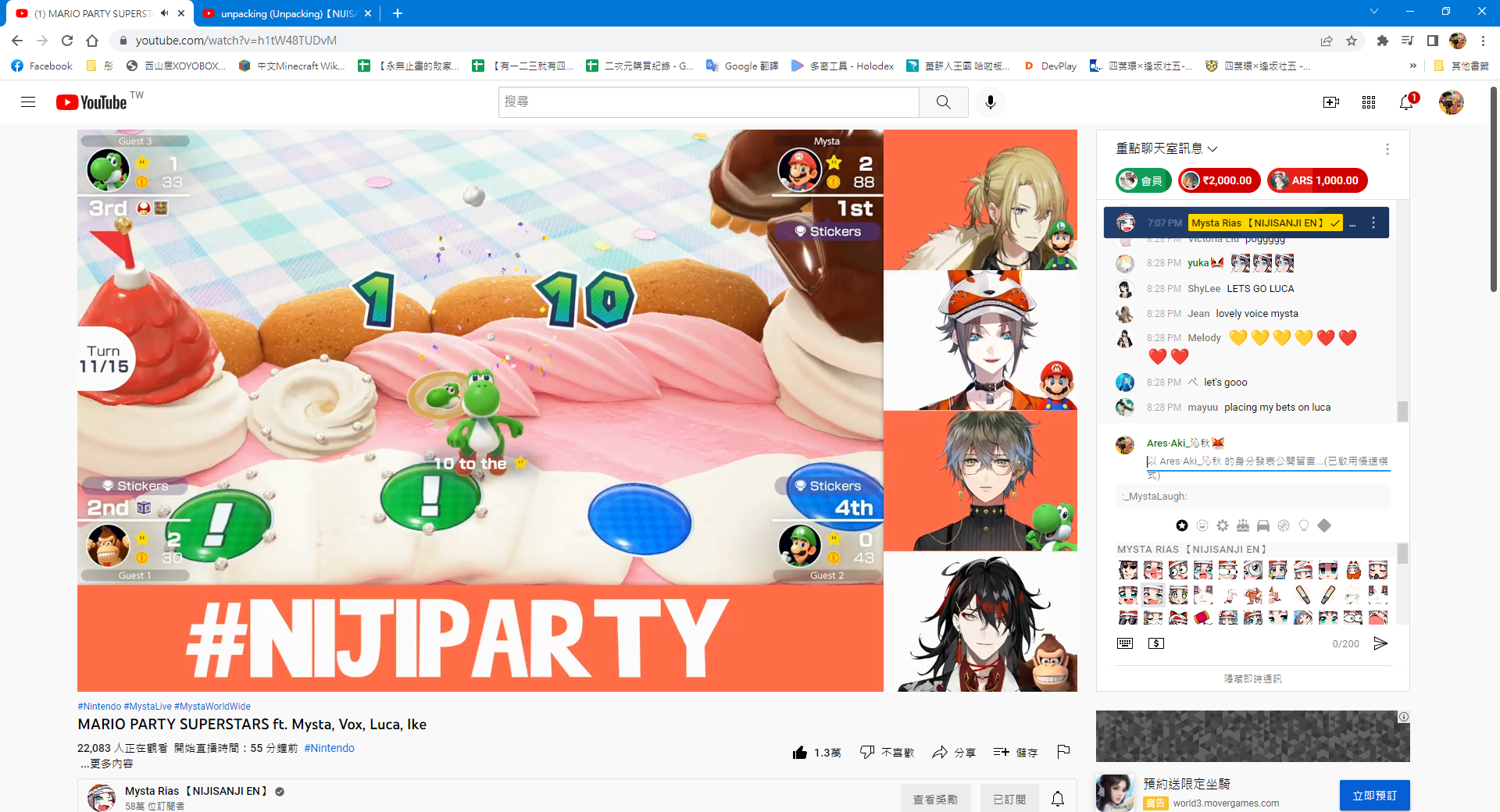This screenshot has width=1500, height=812.
Task: Select the lightbulb objects emoji category
Action: coord(1304,525)
